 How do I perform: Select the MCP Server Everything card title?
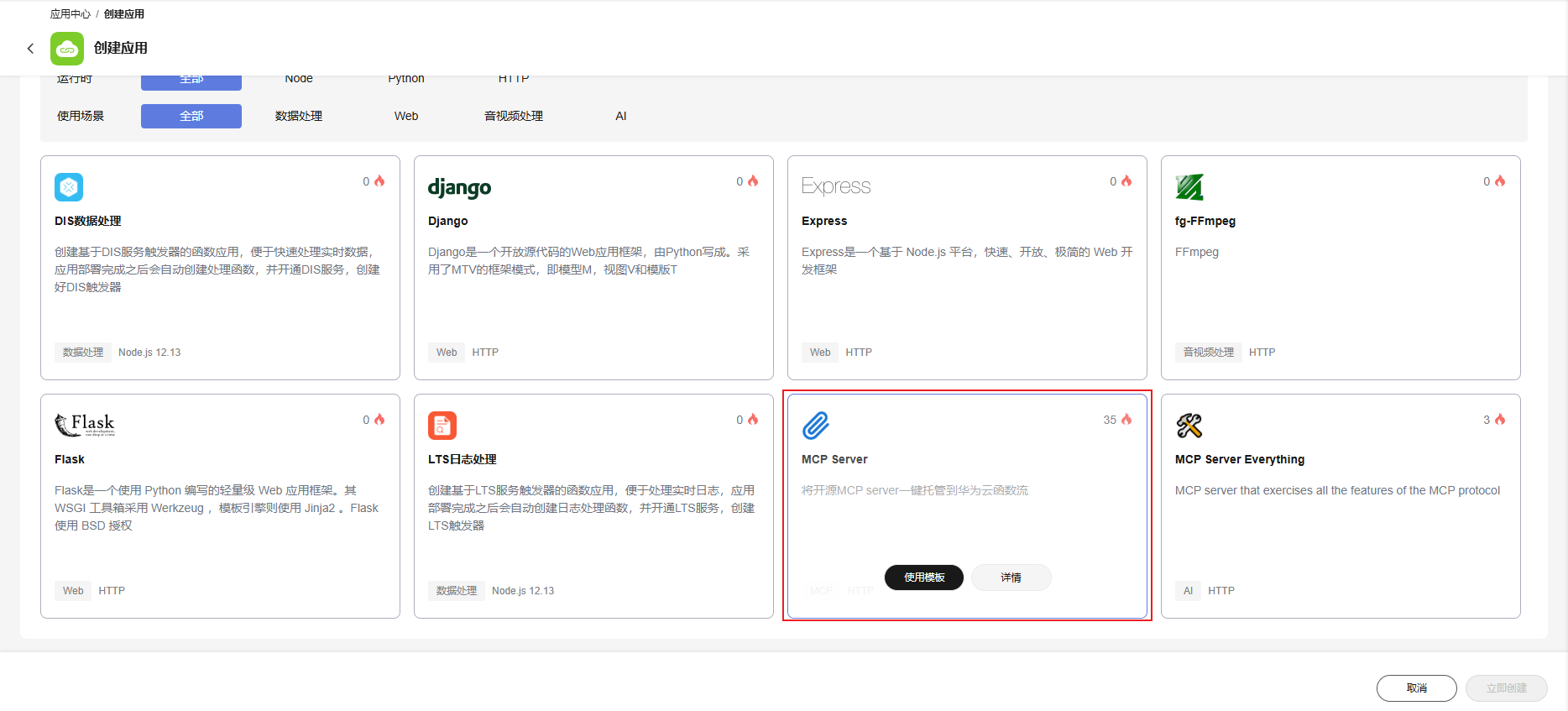coord(1240,459)
